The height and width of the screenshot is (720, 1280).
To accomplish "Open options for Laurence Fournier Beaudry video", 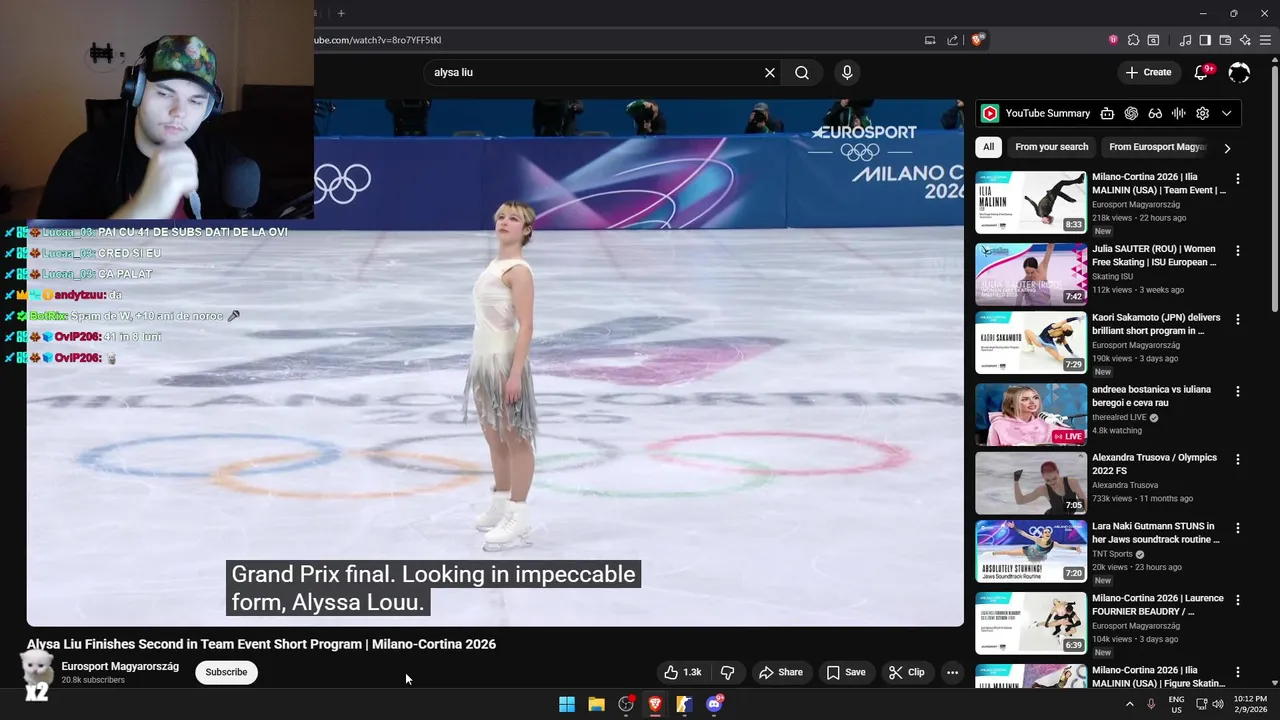I will pos(1238,600).
